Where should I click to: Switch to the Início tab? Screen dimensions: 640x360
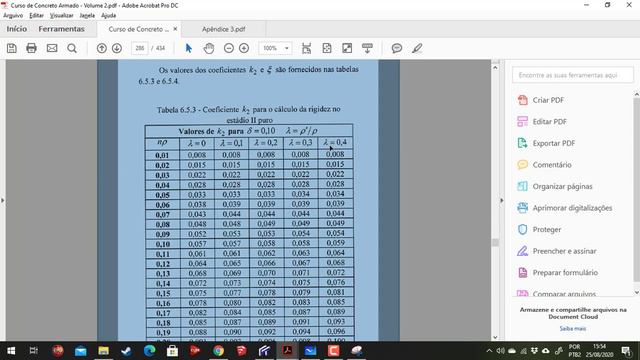click(x=17, y=29)
